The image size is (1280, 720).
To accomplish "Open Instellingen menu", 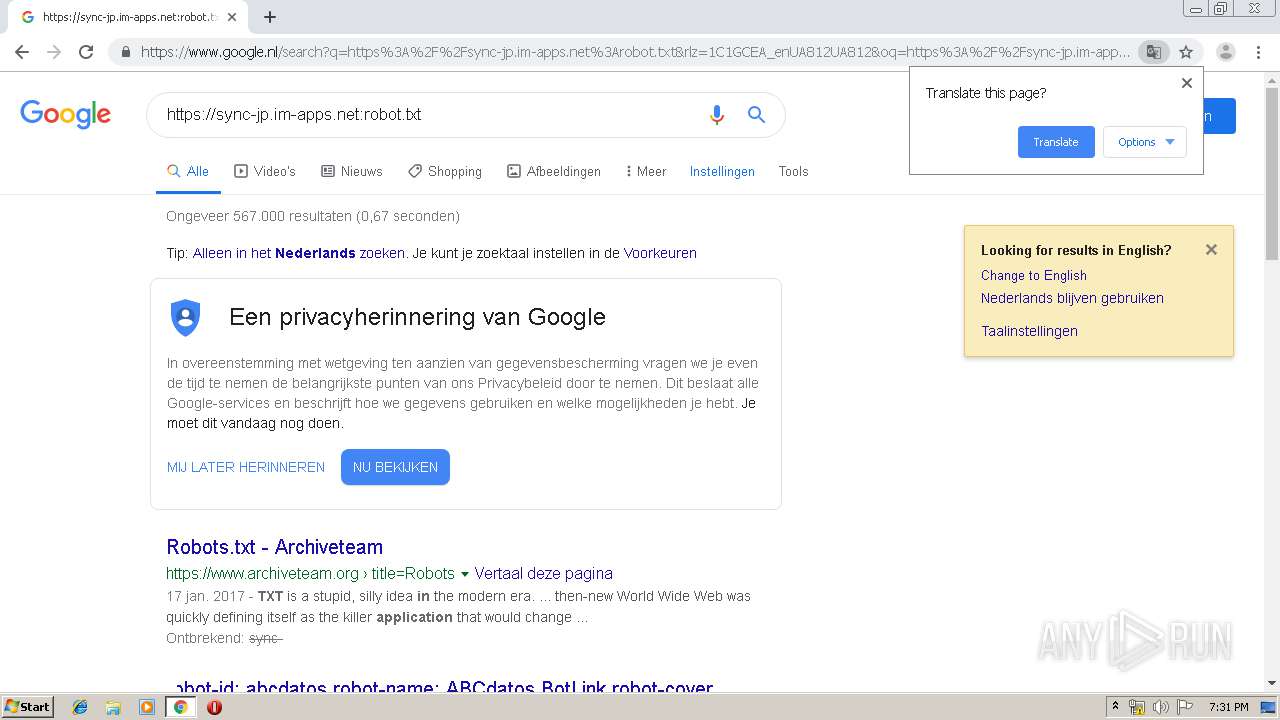I will [x=722, y=171].
